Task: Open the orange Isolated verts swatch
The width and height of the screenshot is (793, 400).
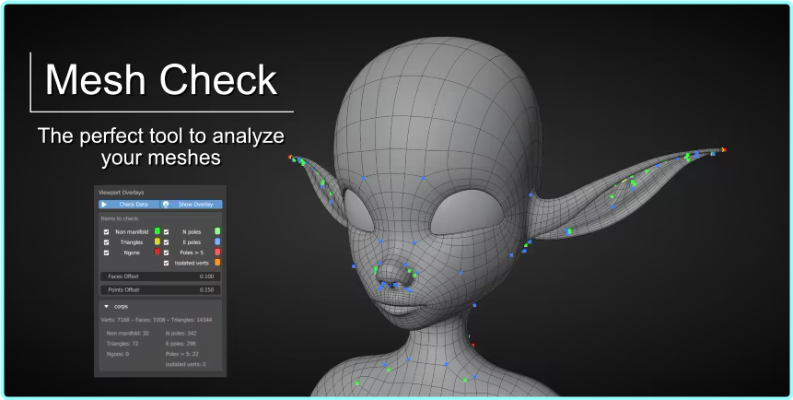Action: [217, 262]
